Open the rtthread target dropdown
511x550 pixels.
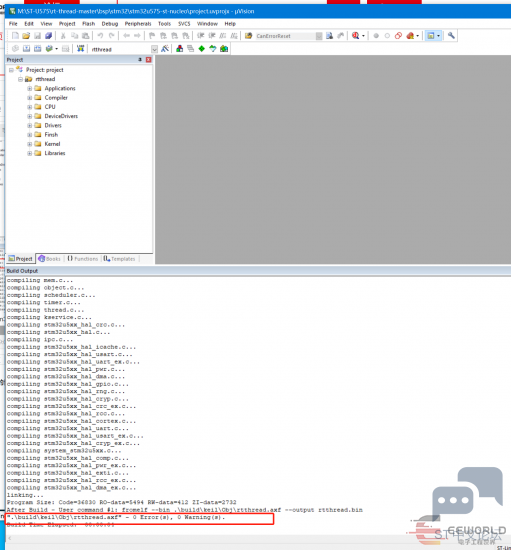click(x=154, y=49)
